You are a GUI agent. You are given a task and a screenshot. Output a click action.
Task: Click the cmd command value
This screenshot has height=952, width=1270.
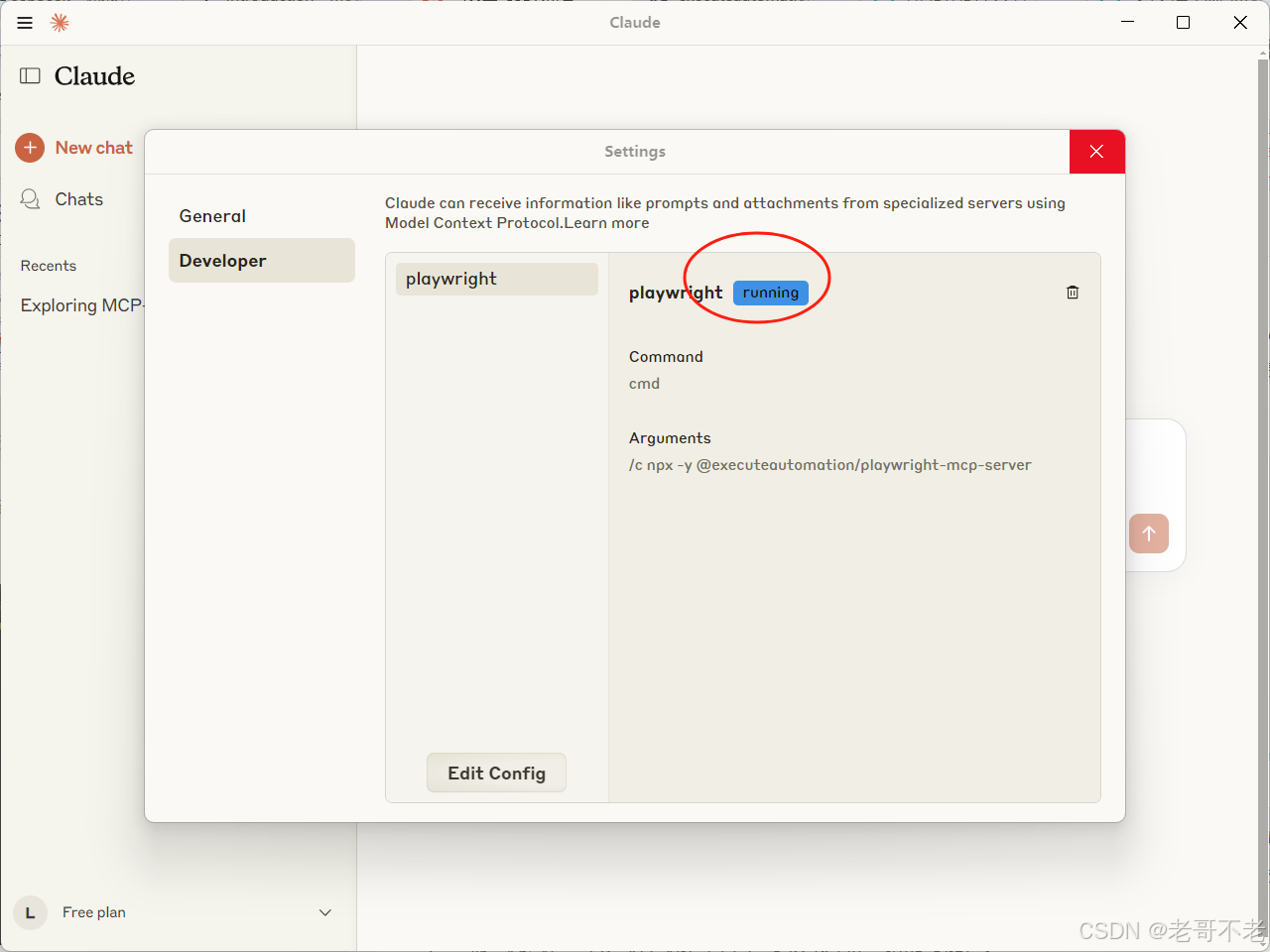click(x=644, y=384)
